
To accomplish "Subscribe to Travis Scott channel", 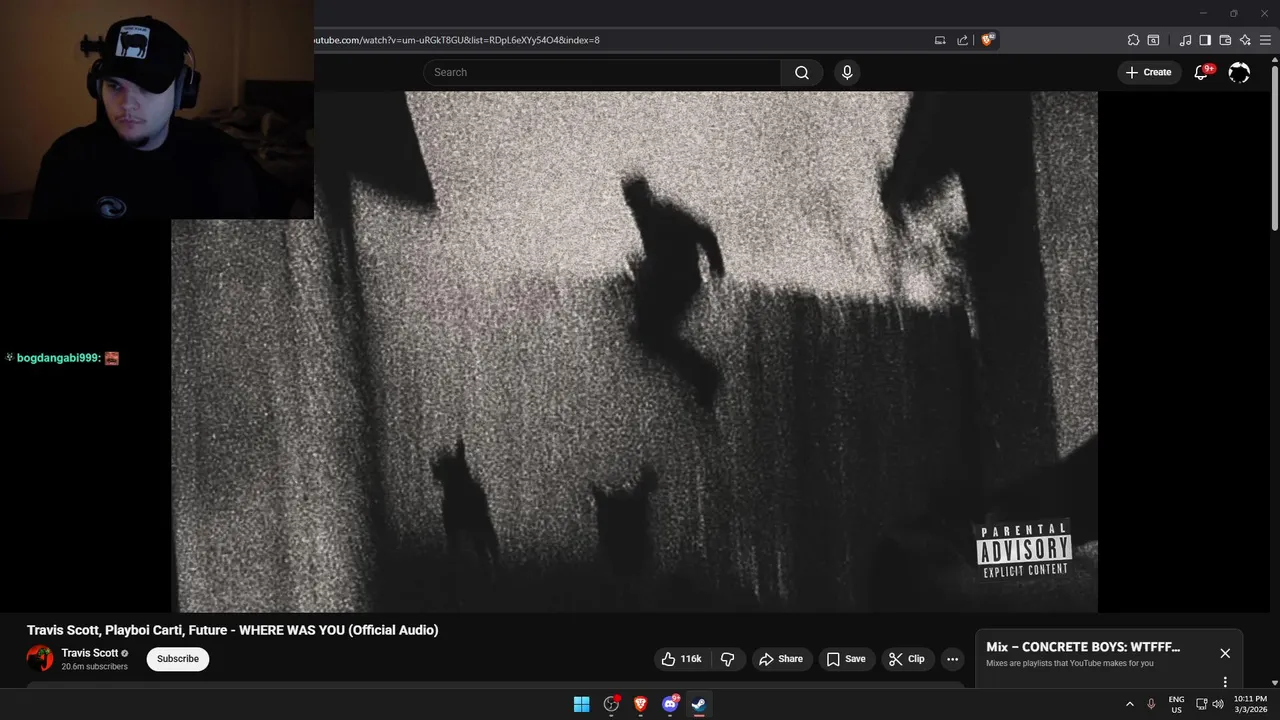I will pos(178,659).
